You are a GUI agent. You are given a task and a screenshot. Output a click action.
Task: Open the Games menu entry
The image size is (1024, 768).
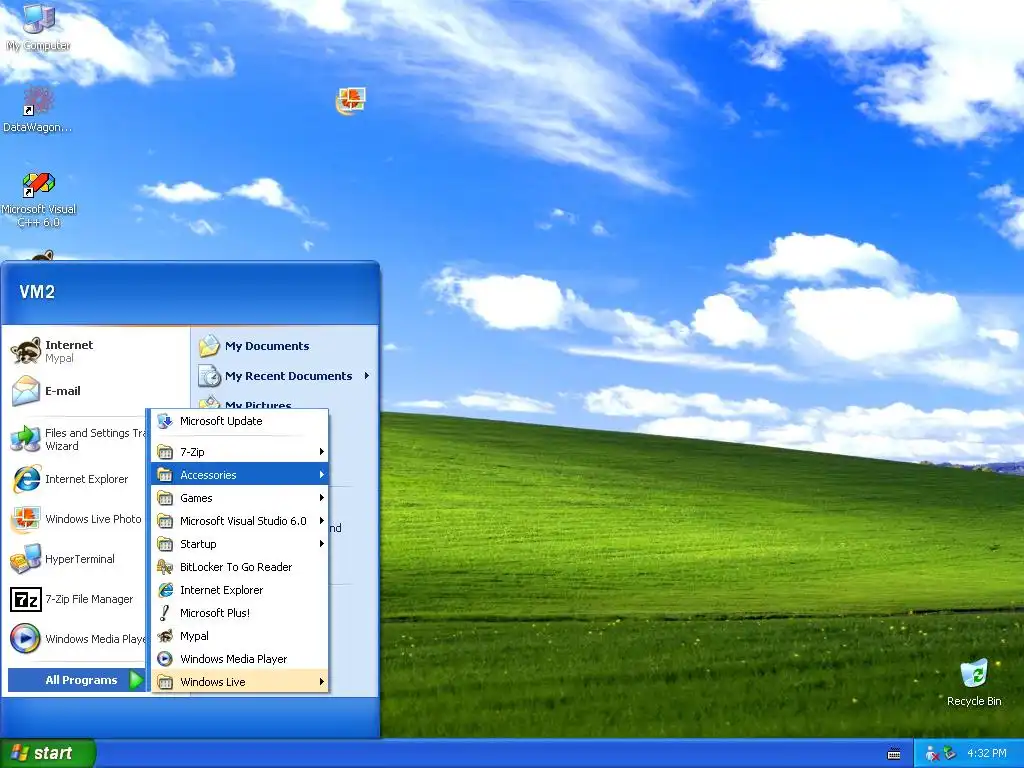tap(240, 498)
